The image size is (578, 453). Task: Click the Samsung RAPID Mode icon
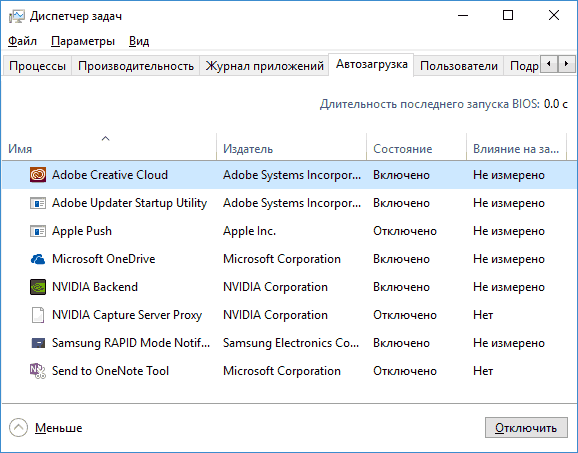(38, 343)
